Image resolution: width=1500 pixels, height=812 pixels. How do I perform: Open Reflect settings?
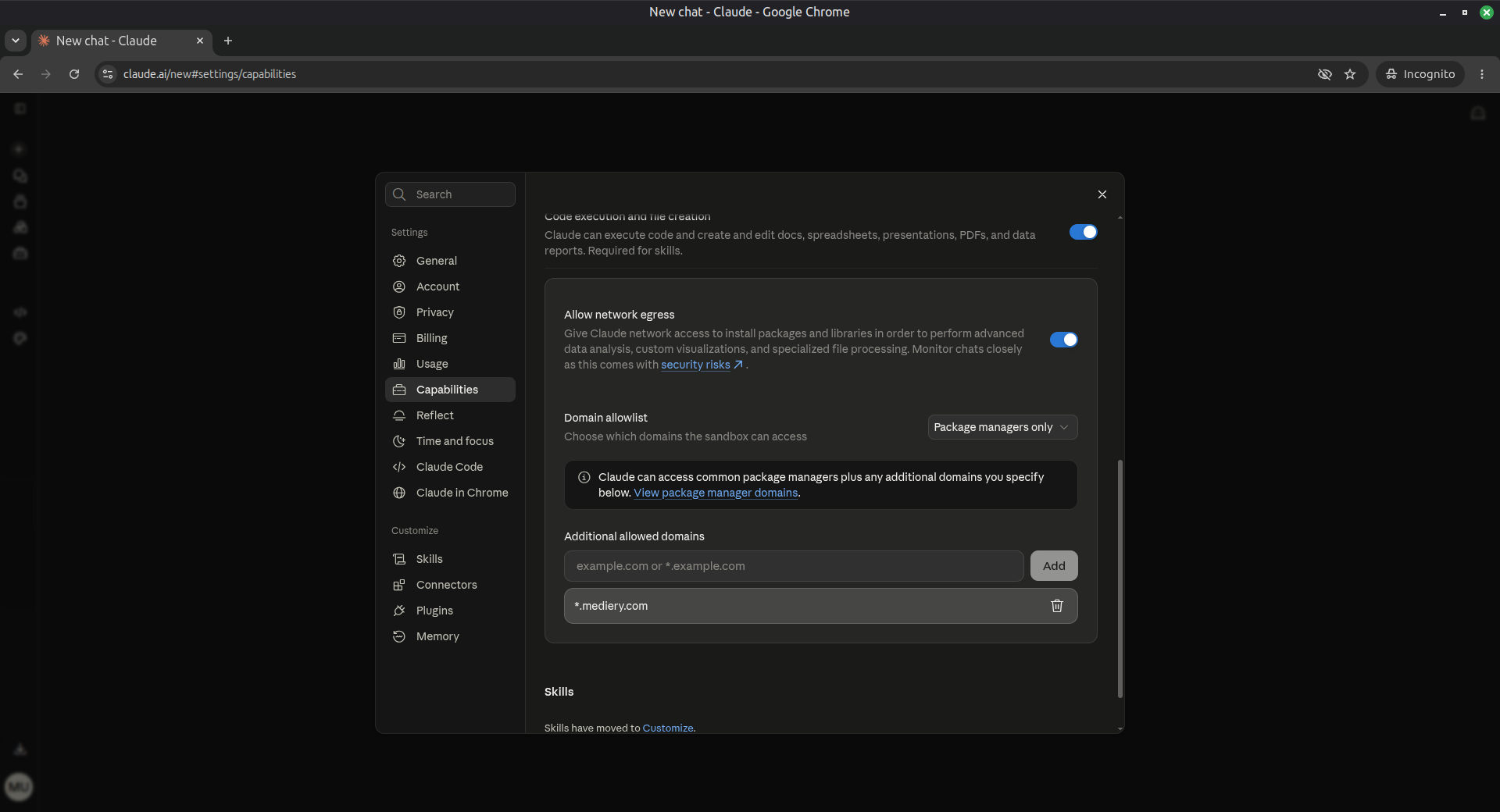450,415
